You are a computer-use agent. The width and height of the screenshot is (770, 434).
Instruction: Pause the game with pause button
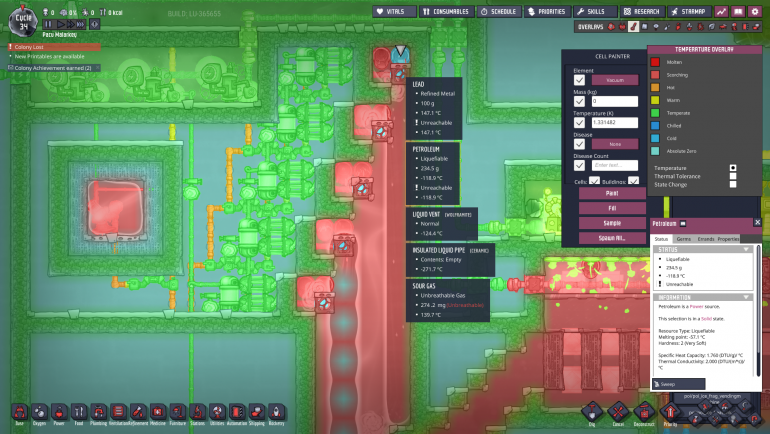[x=49, y=23]
